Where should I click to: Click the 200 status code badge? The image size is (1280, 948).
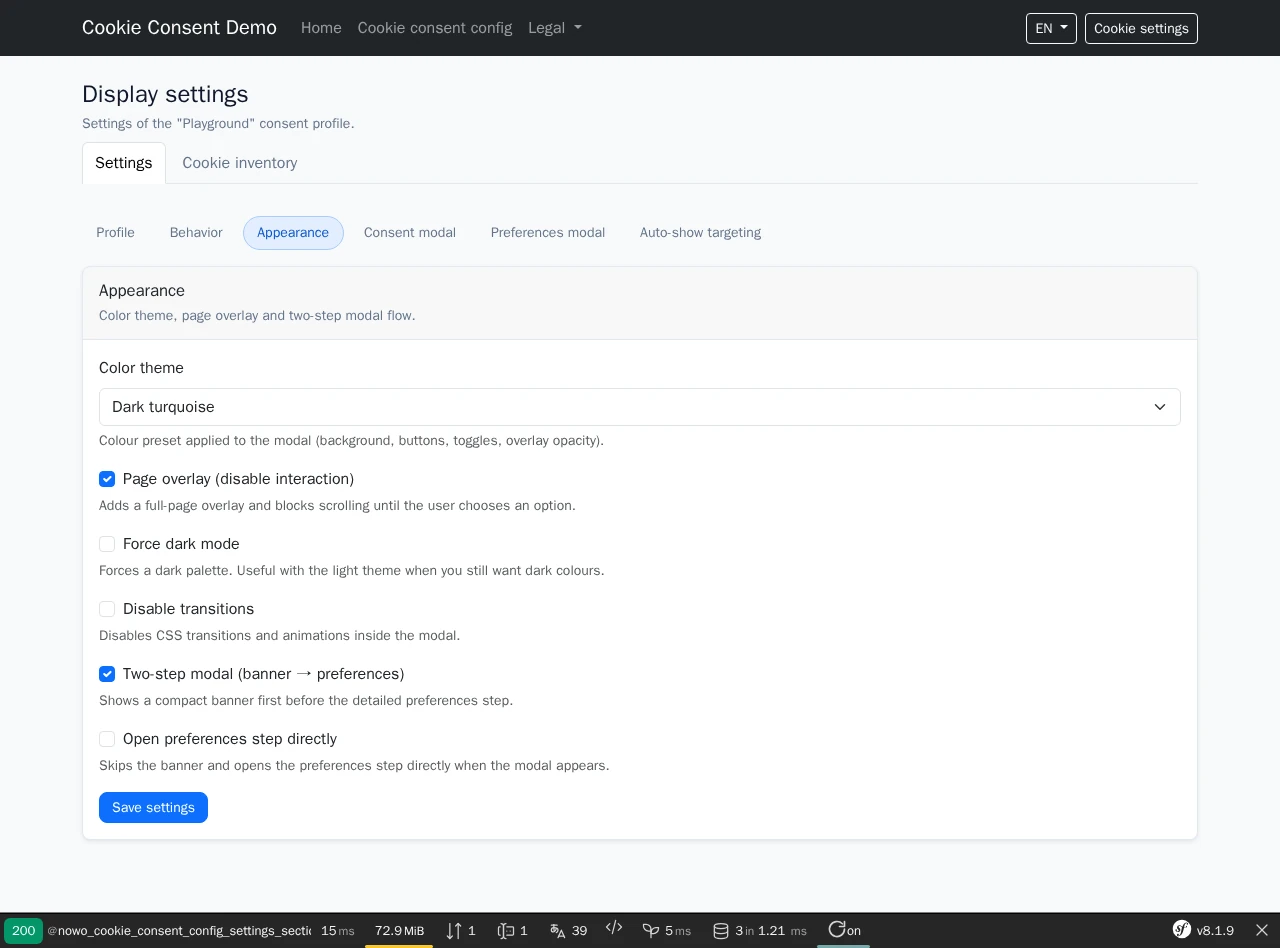(24, 931)
